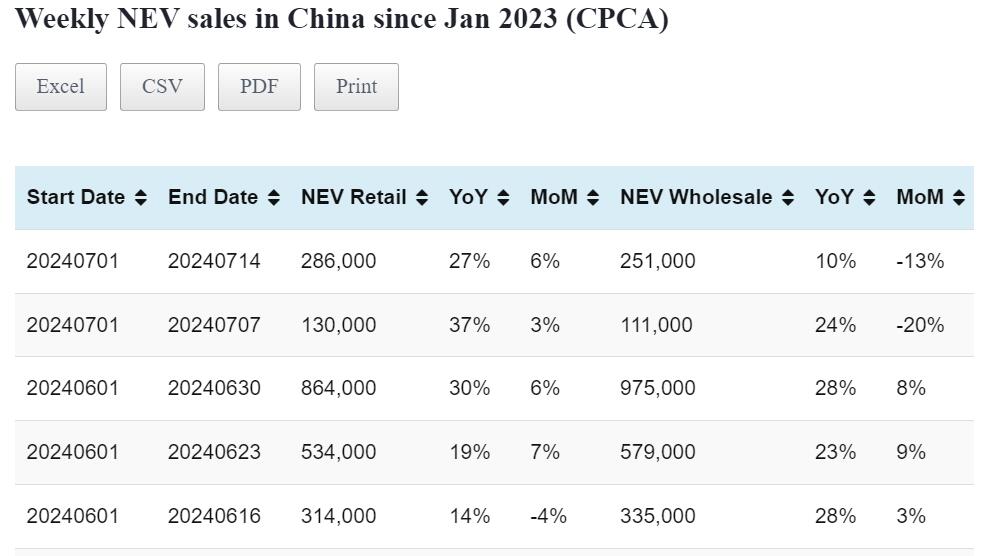
Task: Click sort icon beside last MoM column
Action: (x=959, y=198)
